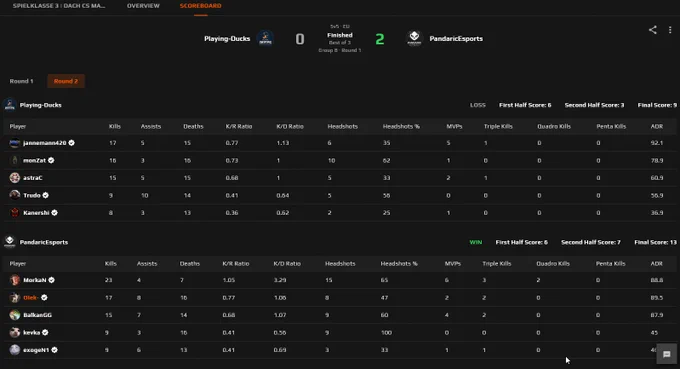Click 'Second Half Score: 7' text
Image resolution: width=680 pixels, height=369 pixels.
[591, 242]
